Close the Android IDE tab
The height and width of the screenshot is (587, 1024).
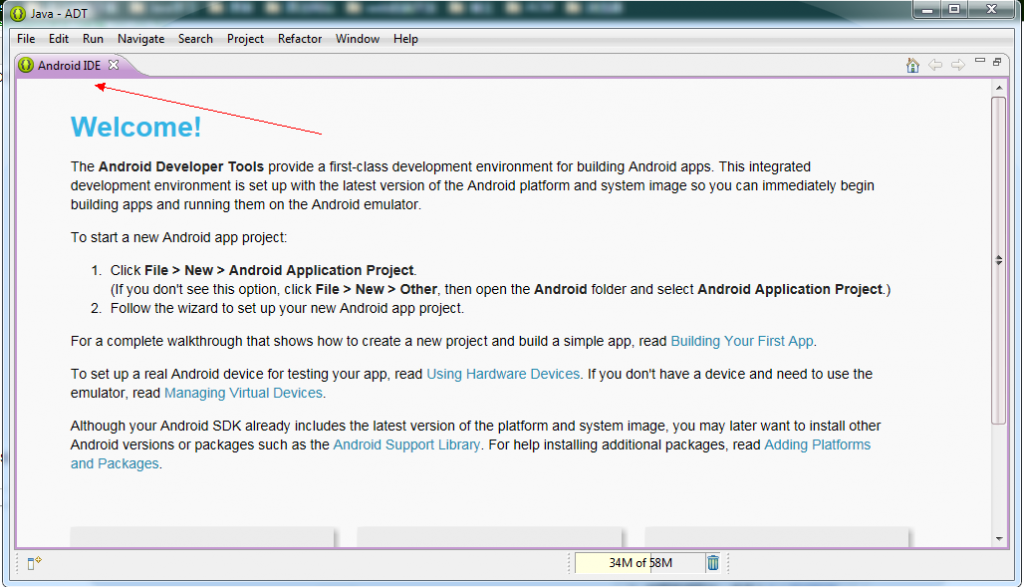114,65
